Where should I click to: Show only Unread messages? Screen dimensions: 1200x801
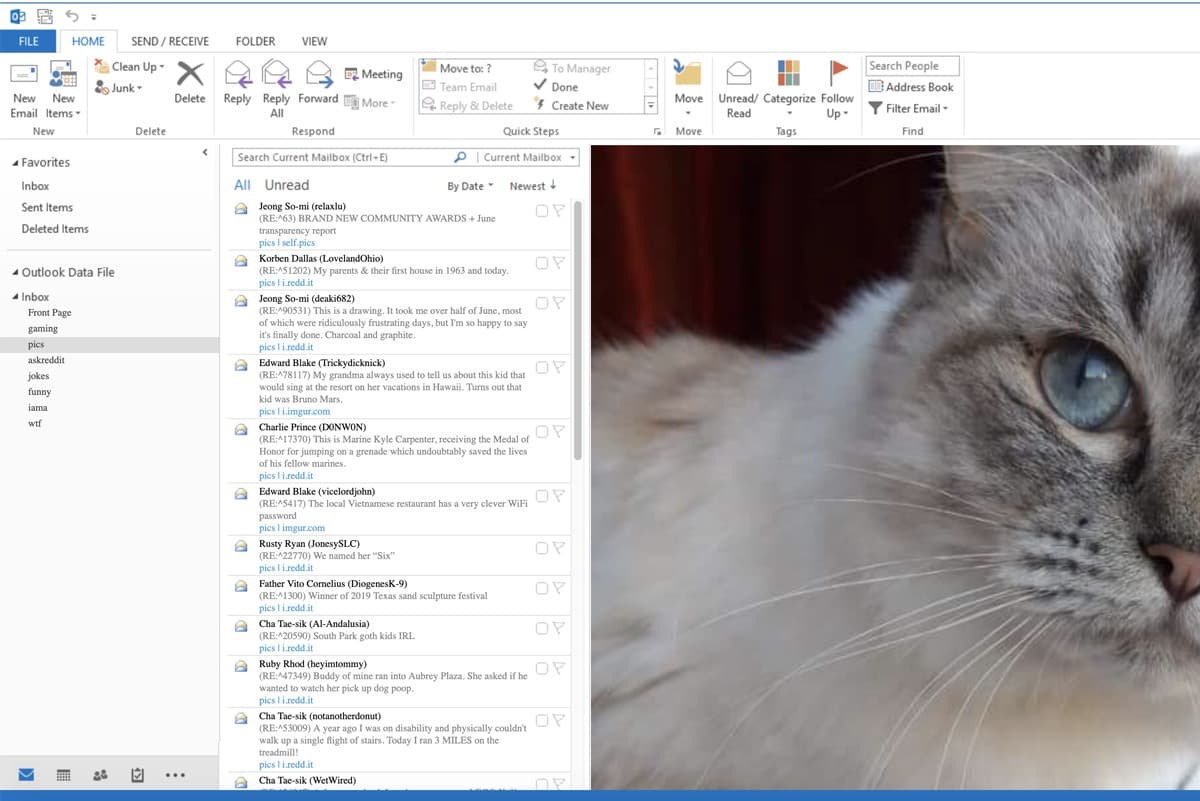coord(287,185)
